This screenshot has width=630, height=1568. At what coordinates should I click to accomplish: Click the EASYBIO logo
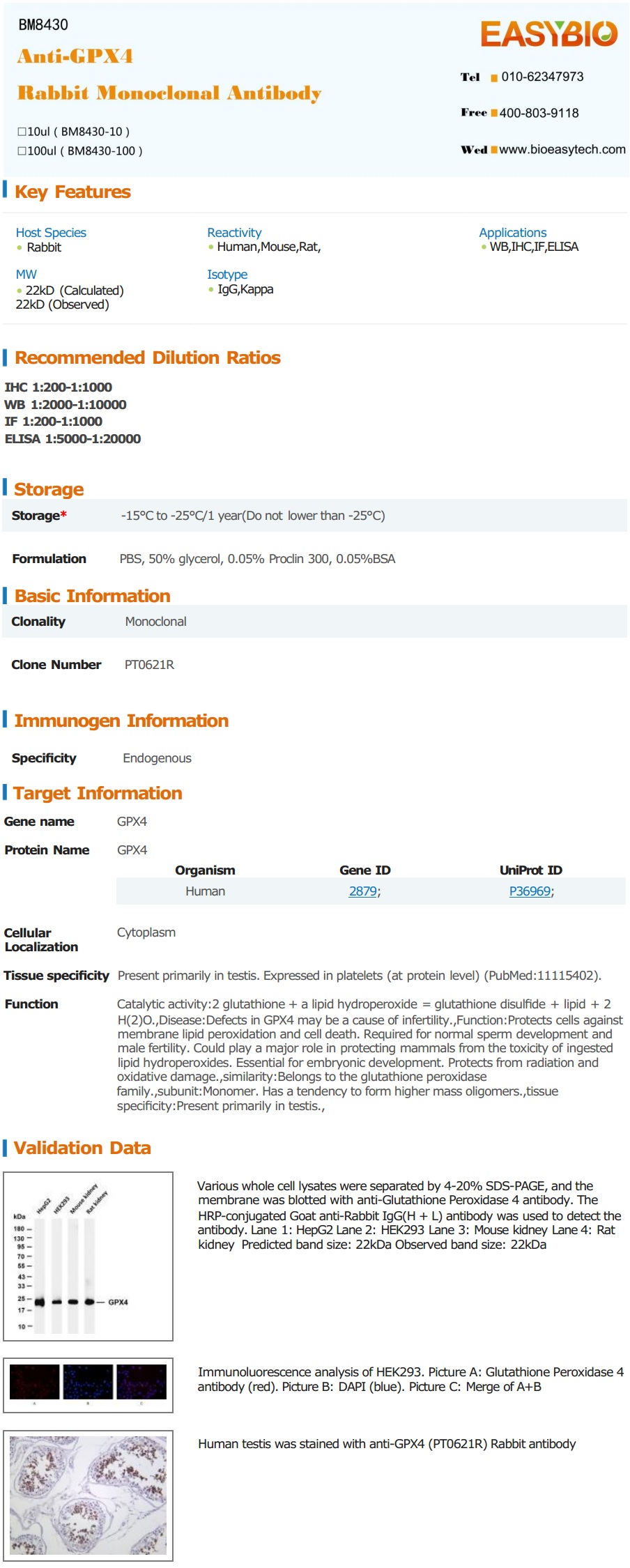click(548, 33)
